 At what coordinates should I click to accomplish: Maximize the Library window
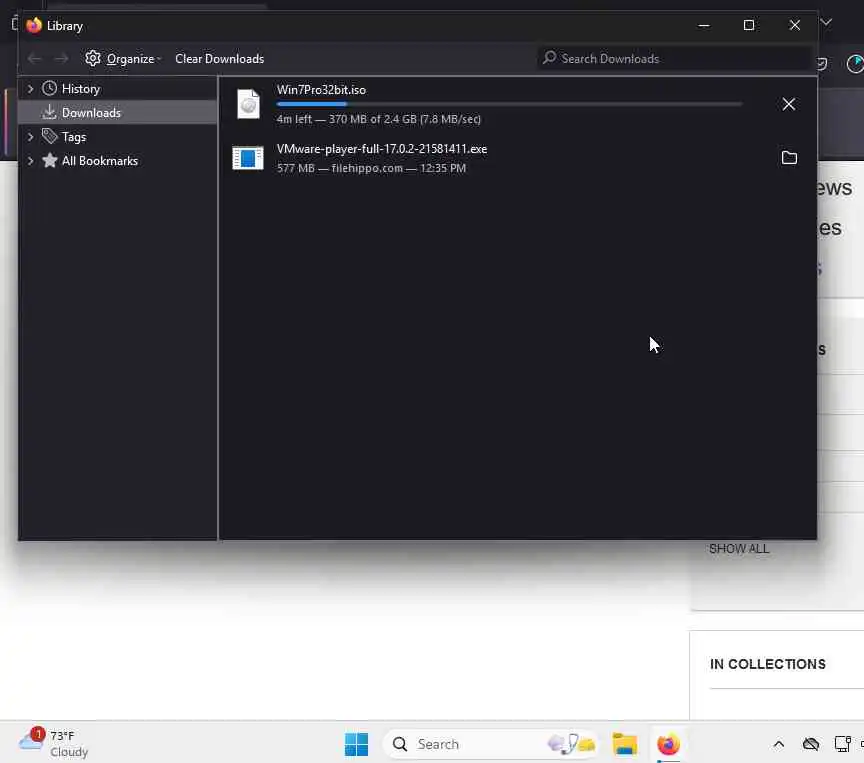pos(748,25)
